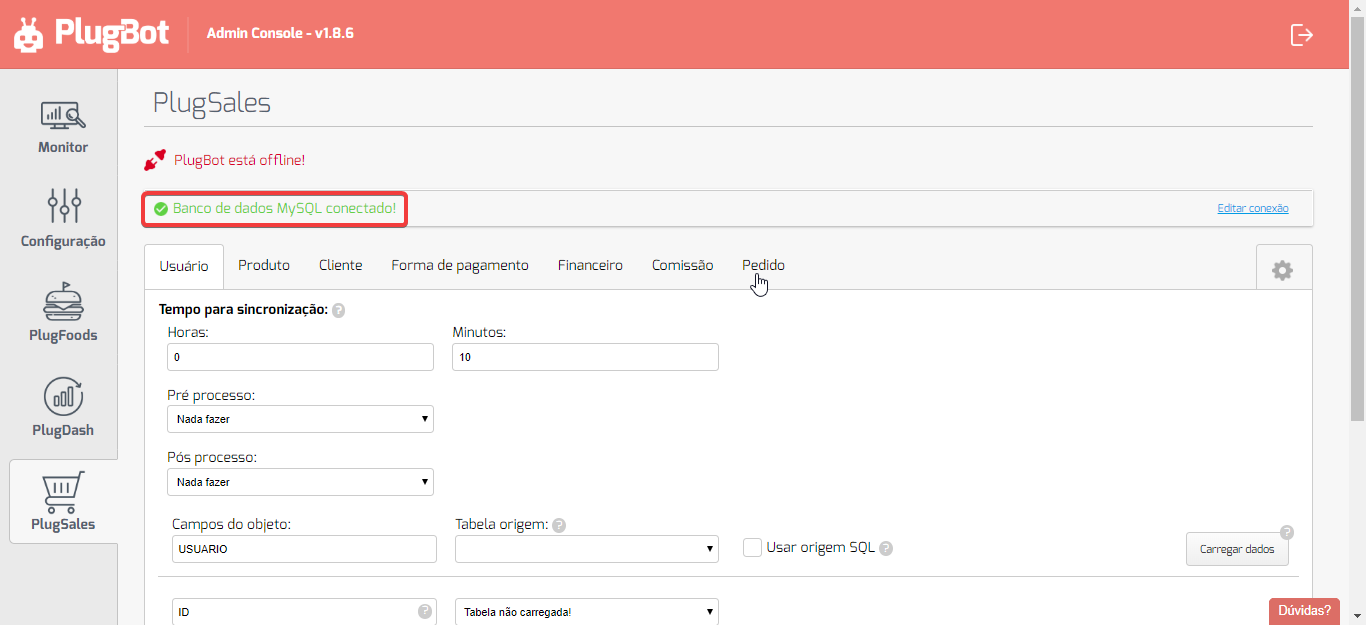
Task: Open the Financeiro tab
Action: pyautogui.click(x=590, y=265)
